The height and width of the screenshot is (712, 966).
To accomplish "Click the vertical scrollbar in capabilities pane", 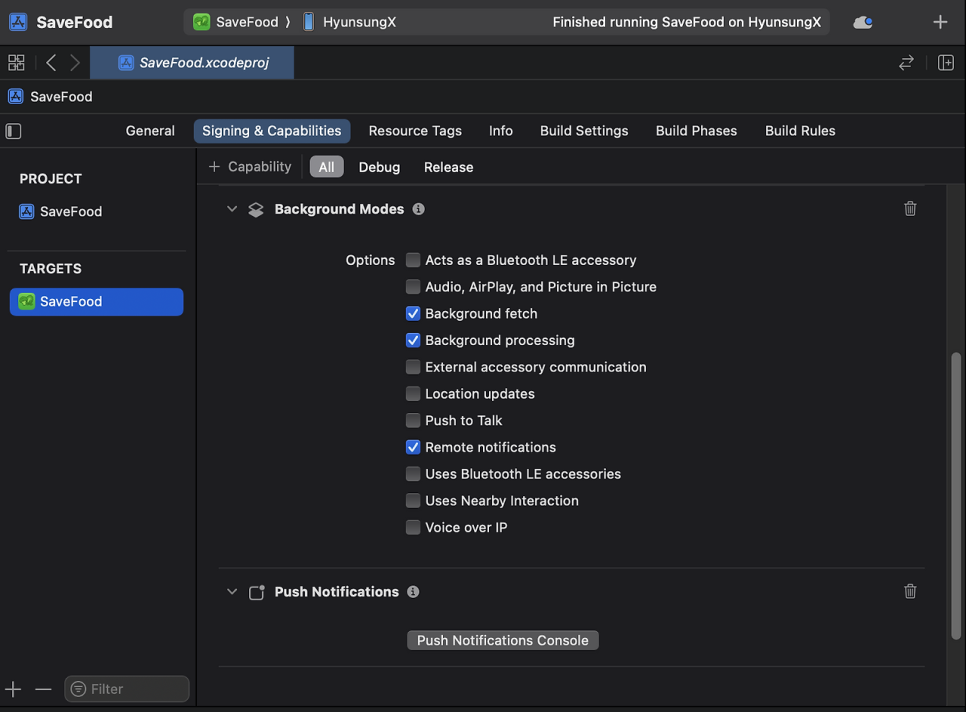I will click(956, 496).
